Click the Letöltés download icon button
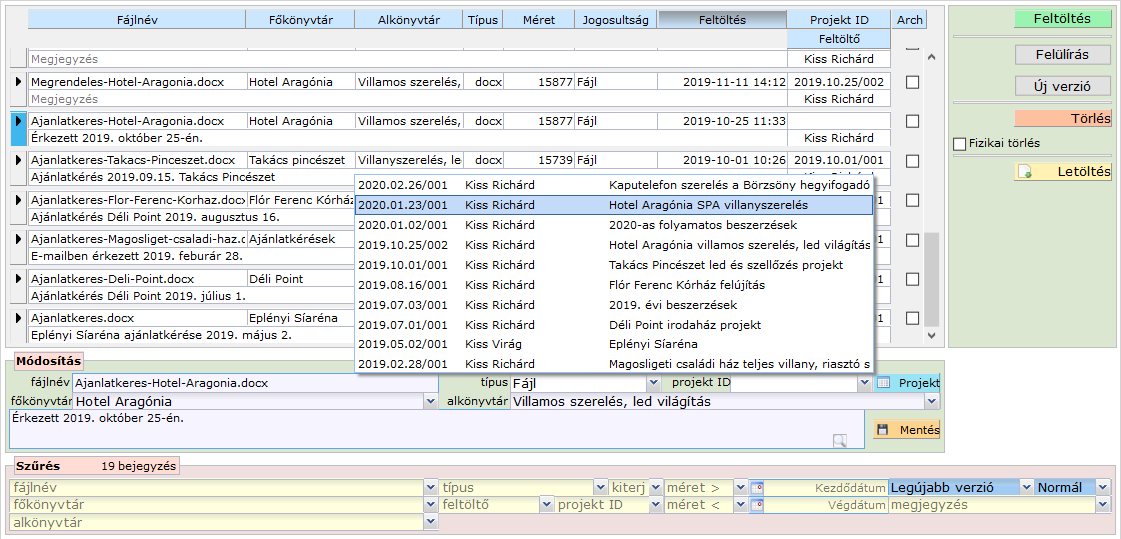This screenshot has width=1121, height=539. click(x=1024, y=172)
